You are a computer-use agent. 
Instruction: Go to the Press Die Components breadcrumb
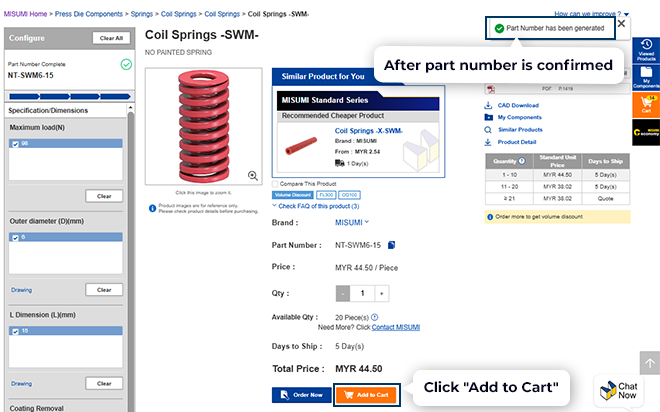click(89, 14)
